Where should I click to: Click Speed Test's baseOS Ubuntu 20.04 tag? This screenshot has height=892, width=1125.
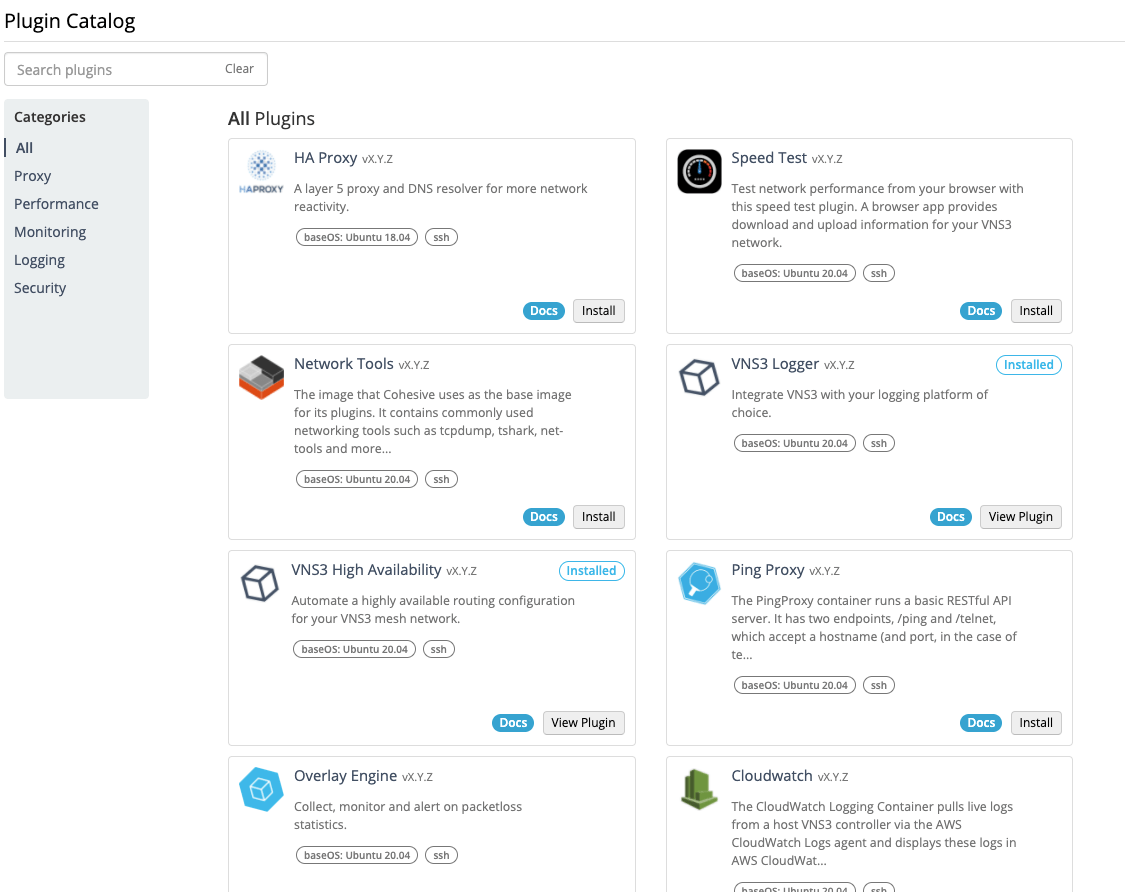tap(795, 273)
